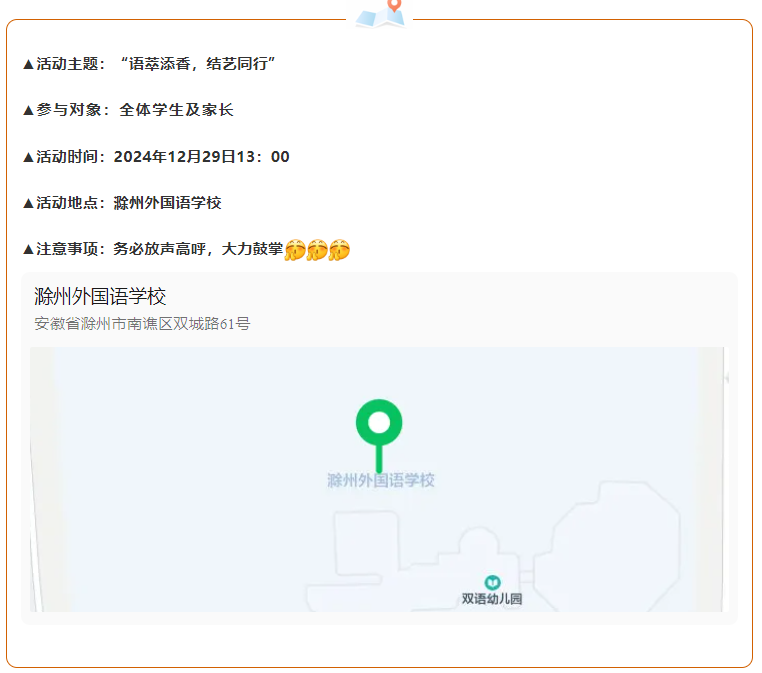
Task: Click the last clapping emoji
Action: [x=340, y=250]
